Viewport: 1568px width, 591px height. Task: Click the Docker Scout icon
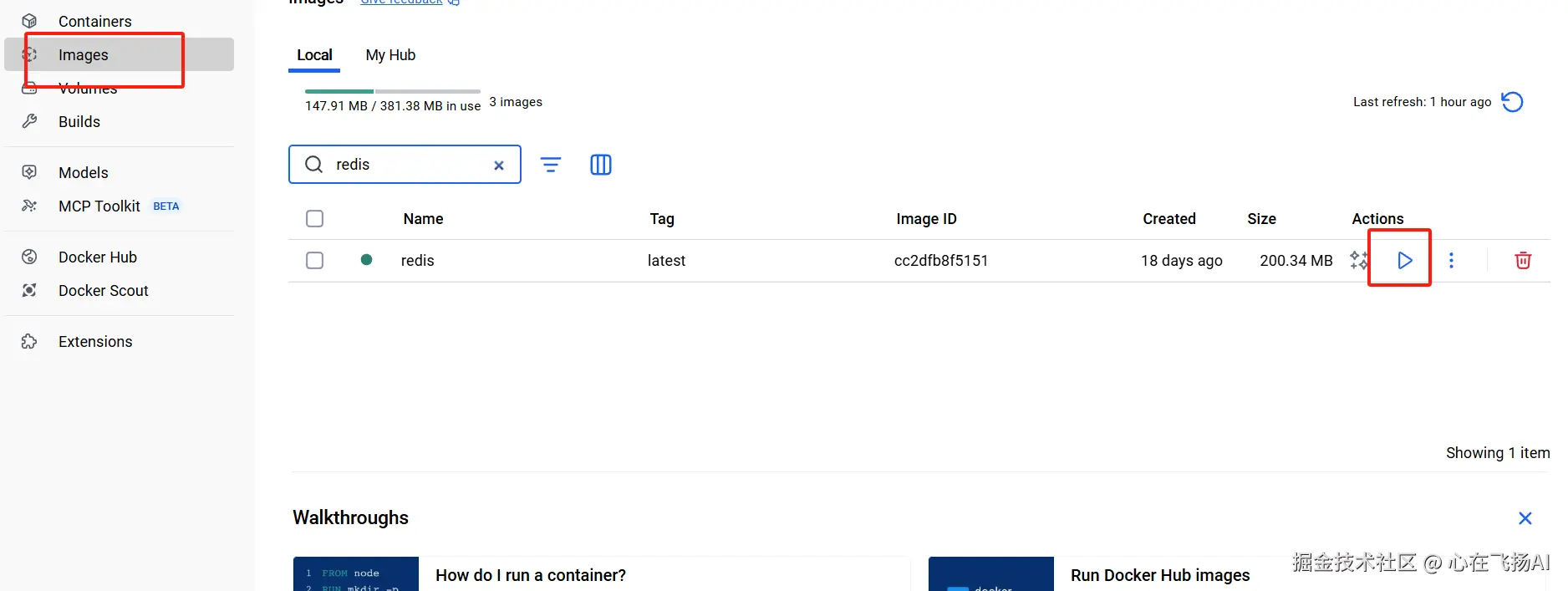click(29, 290)
